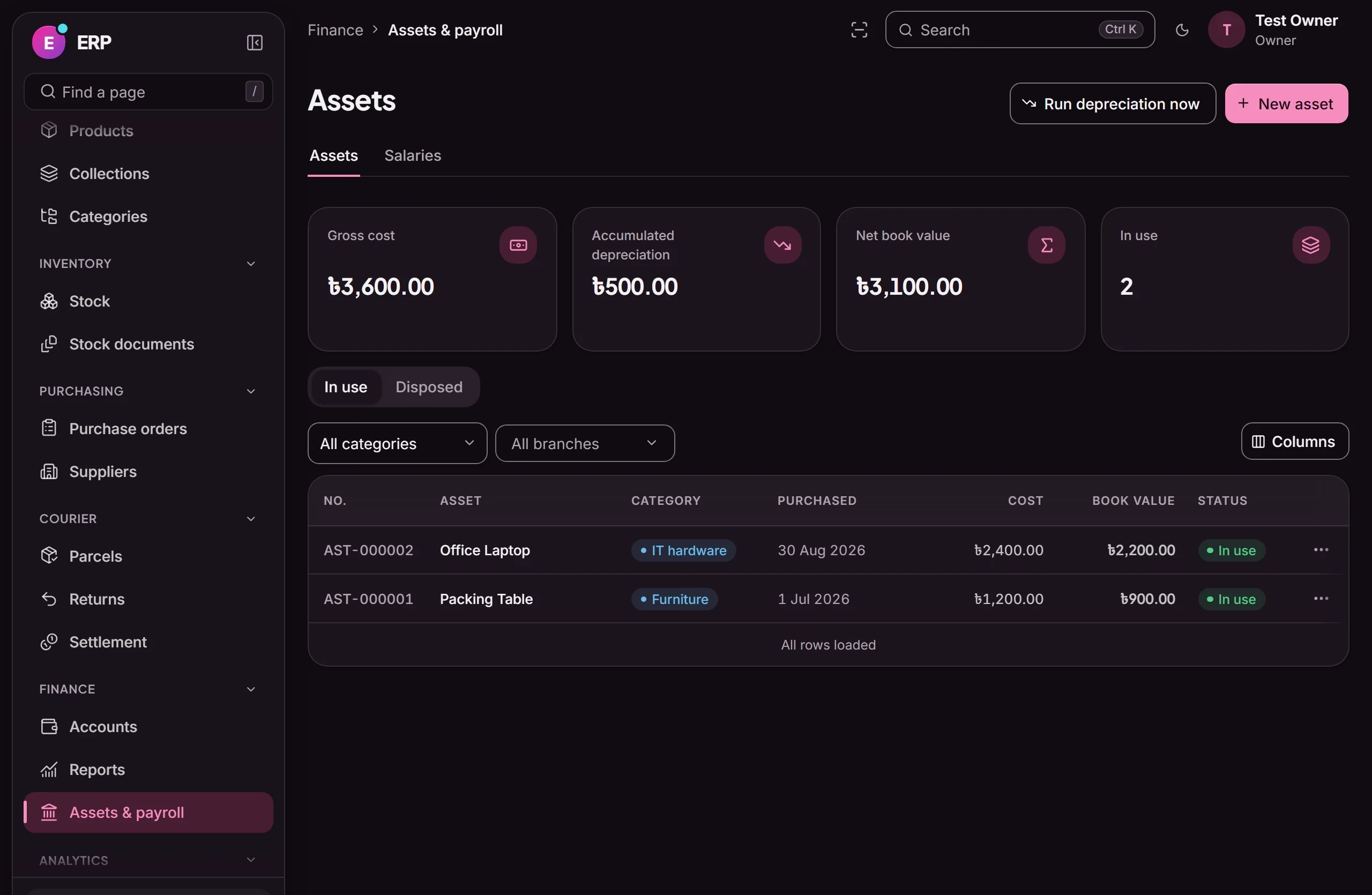This screenshot has width=1372, height=895.
Task: Navigate to Stock page
Action: (148, 301)
